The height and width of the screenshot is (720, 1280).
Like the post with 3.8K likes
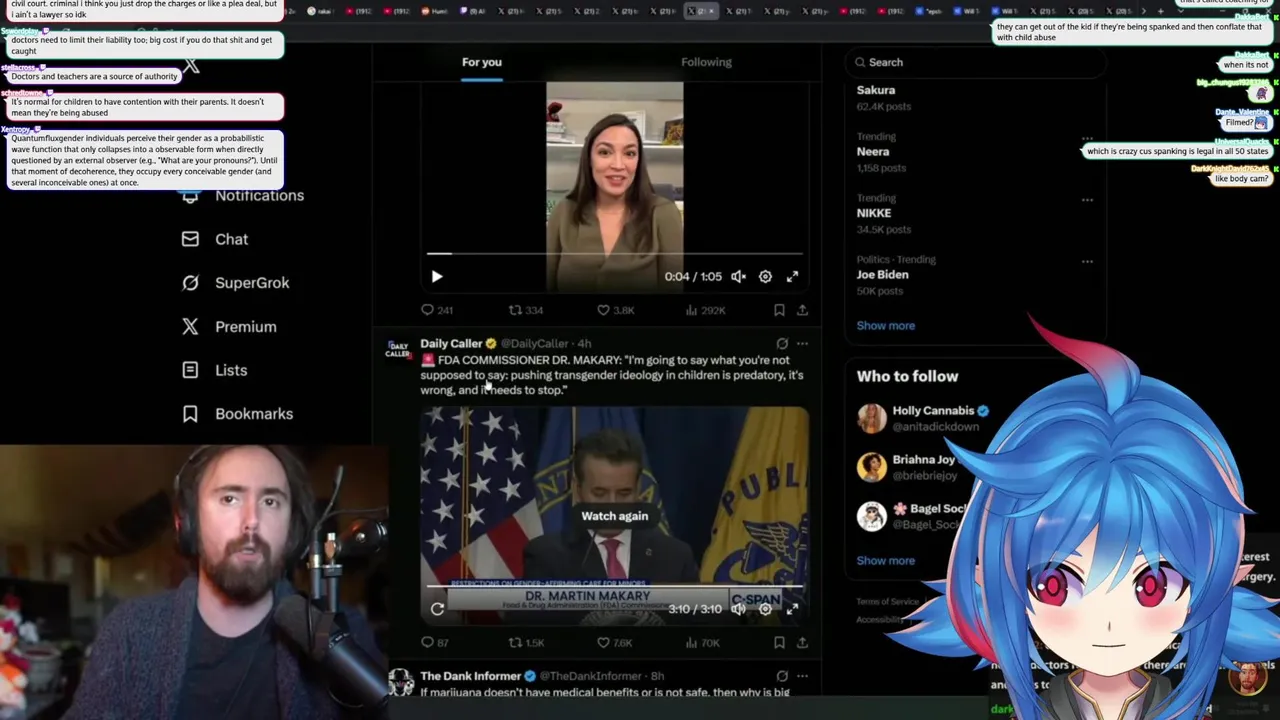click(x=615, y=310)
